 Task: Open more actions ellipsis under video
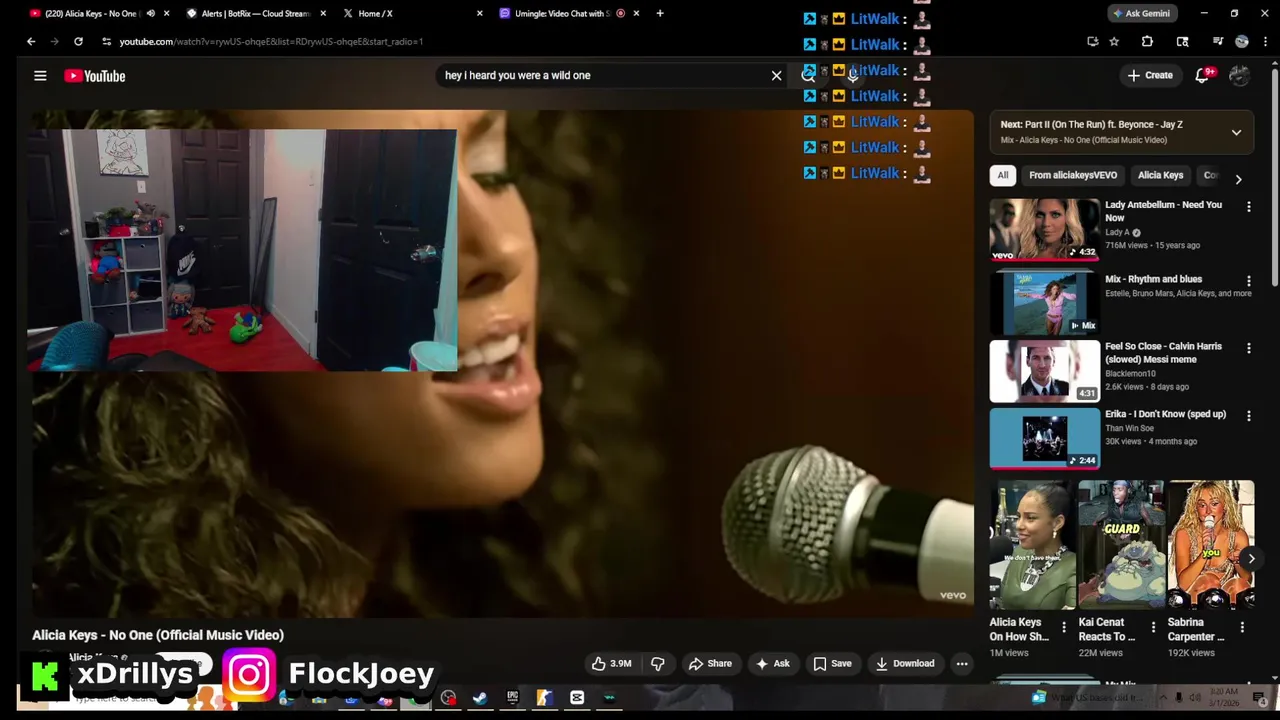(x=962, y=663)
